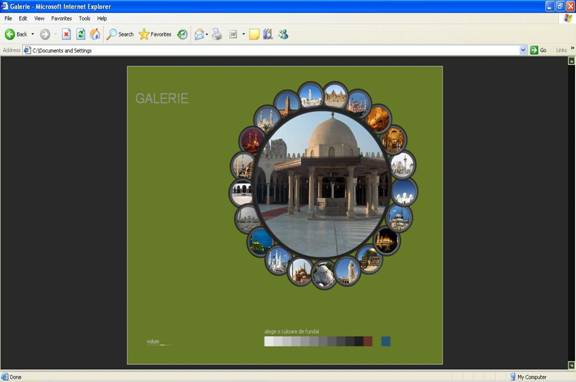The height and width of the screenshot is (382, 576).
Task: Open the Search pane
Action: tap(120, 34)
